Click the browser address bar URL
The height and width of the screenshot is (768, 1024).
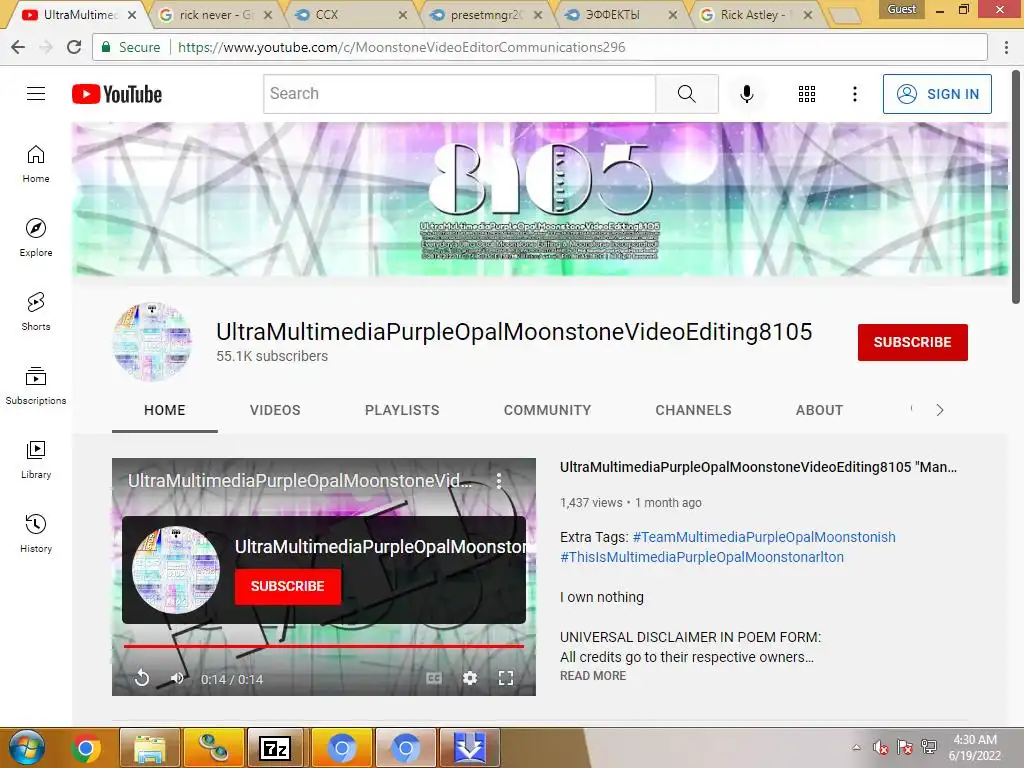[x=402, y=47]
